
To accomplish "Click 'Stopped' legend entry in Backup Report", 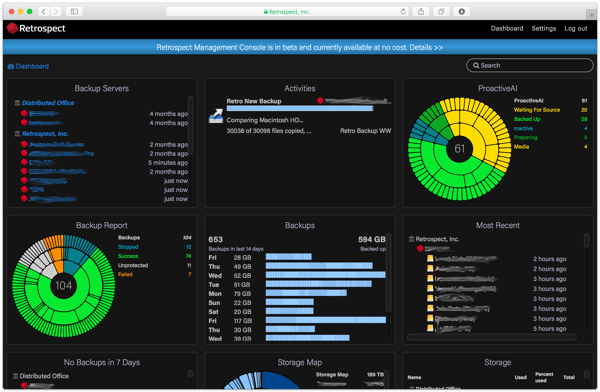I will click(128, 247).
